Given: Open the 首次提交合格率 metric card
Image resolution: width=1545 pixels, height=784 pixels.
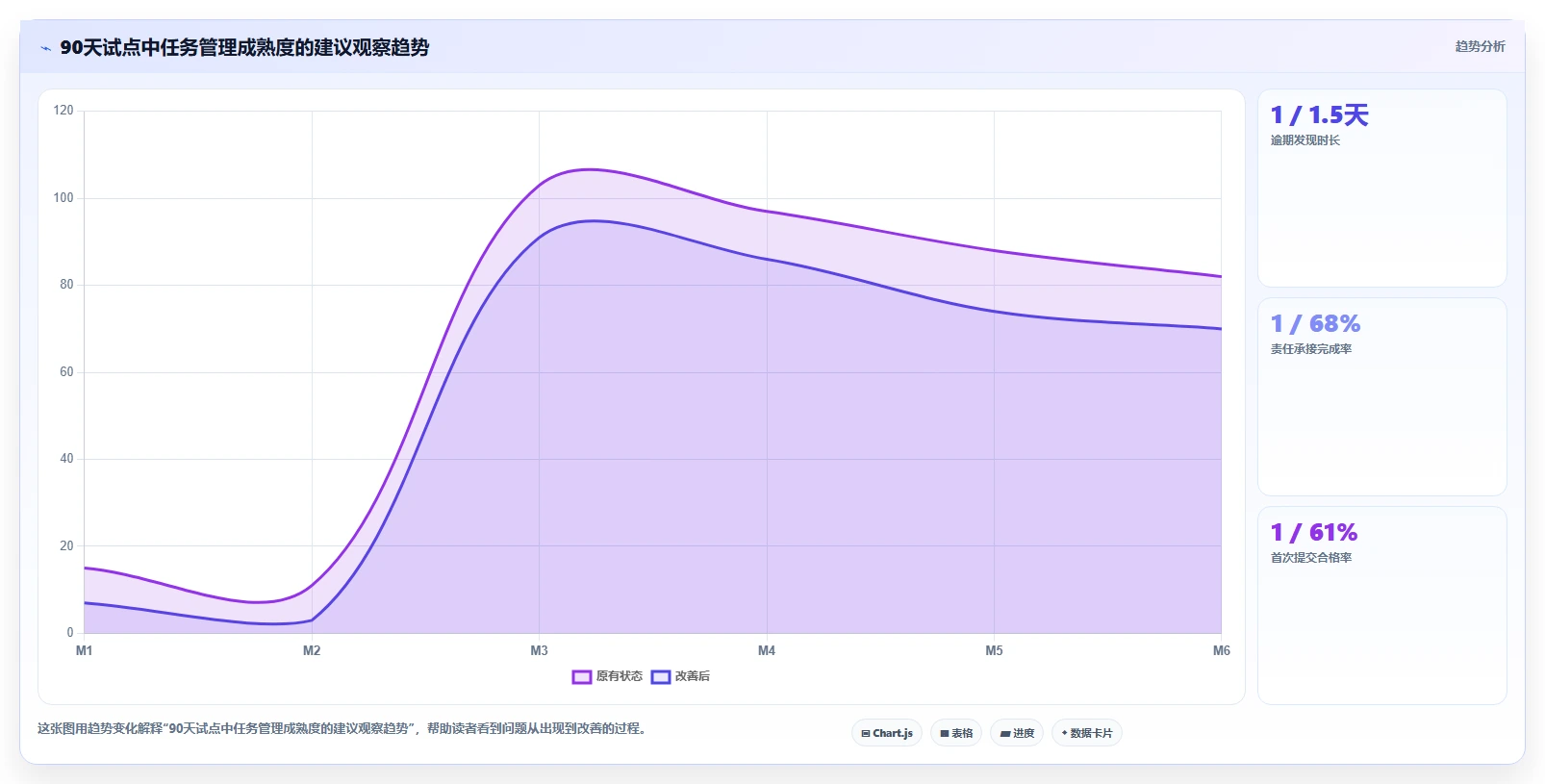Looking at the screenshot, I should [1381, 605].
